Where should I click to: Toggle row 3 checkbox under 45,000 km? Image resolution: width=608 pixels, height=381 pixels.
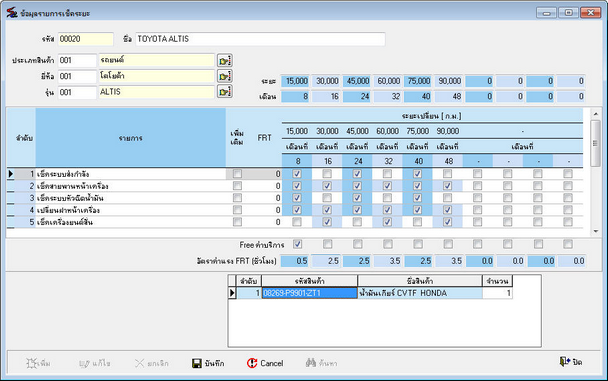coord(357,198)
